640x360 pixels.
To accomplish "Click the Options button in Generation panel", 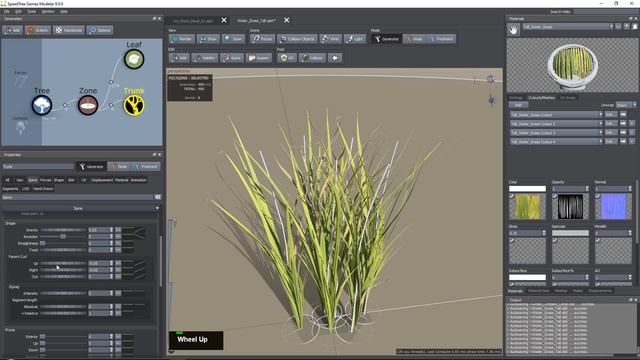I will (x=100, y=30).
